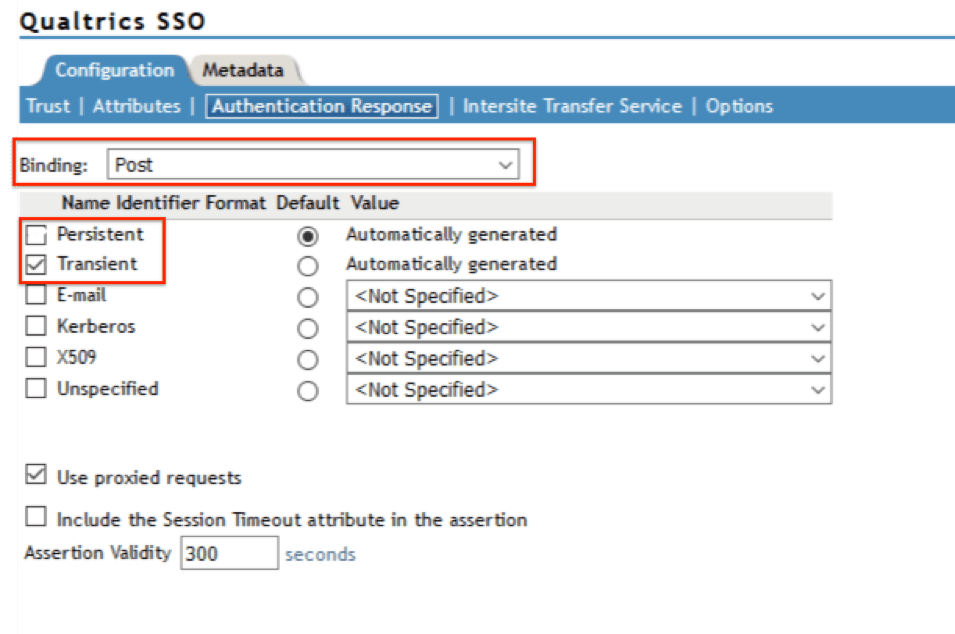Navigate to Authentication Response section
This screenshot has width=955, height=634.
[322, 106]
